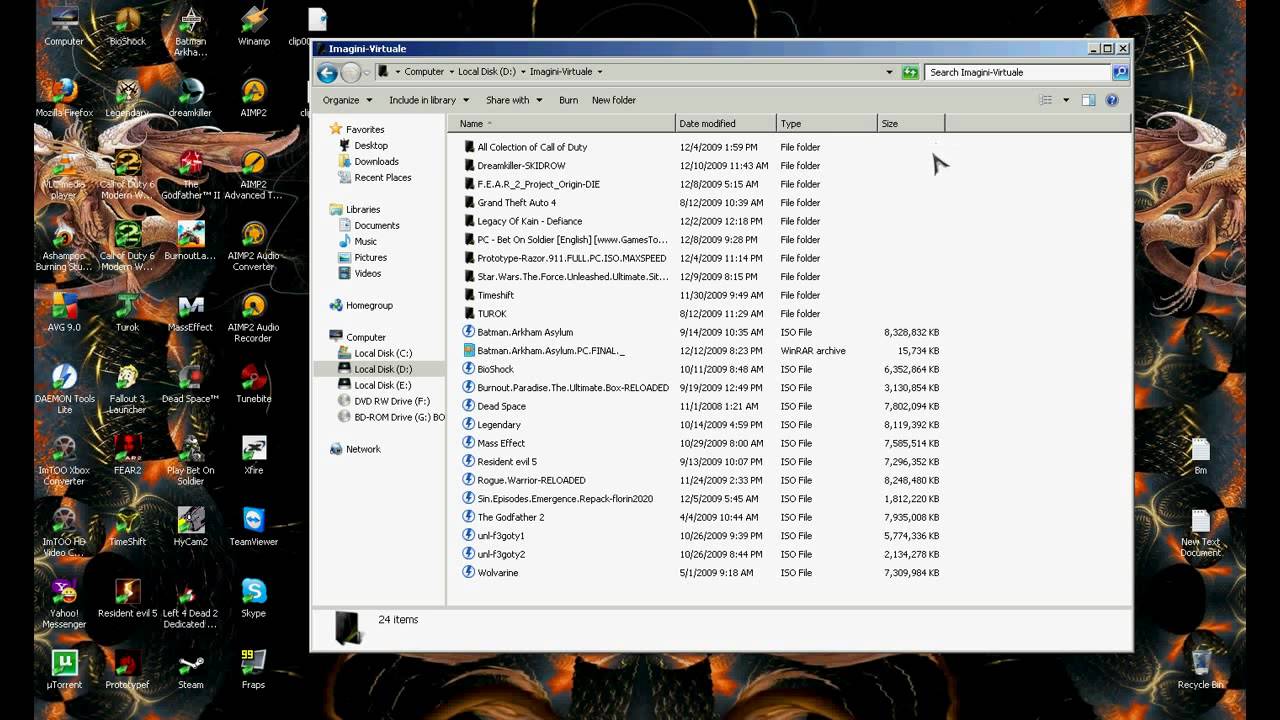Screen dimensions: 1280x720
Task: Select the Wolvarine ISO file
Action: click(497, 573)
